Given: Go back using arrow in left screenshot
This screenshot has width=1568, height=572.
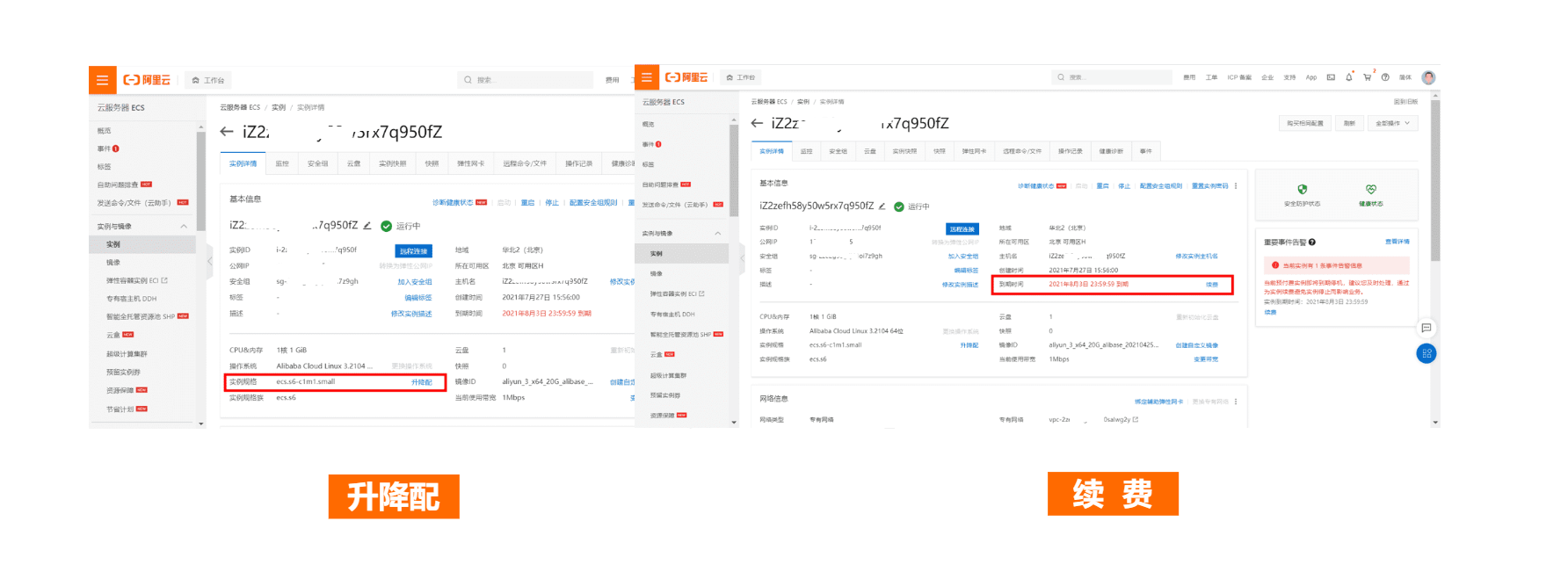Looking at the screenshot, I should 227,132.
